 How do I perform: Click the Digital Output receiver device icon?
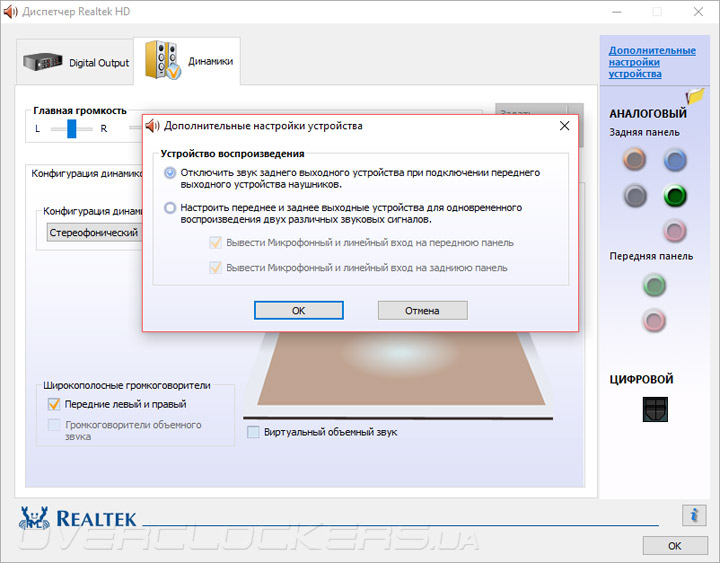point(43,62)
